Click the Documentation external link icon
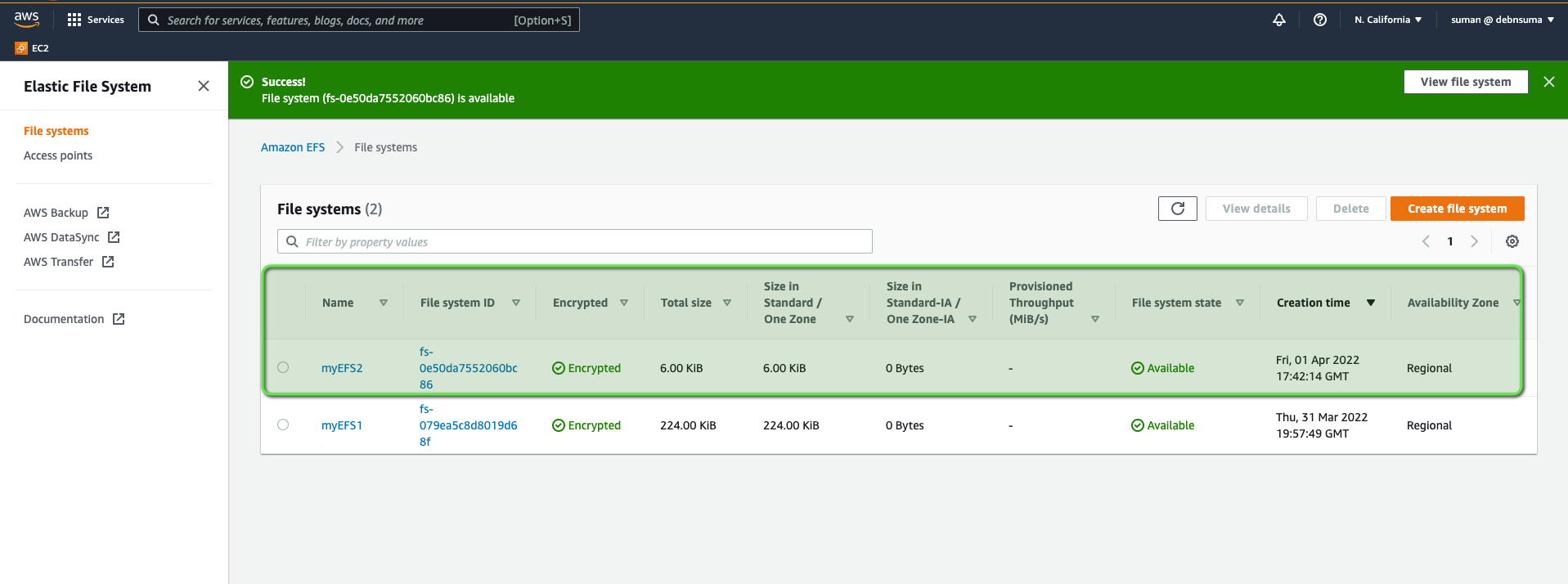The image size is (1568, 584). click(119, 319)
